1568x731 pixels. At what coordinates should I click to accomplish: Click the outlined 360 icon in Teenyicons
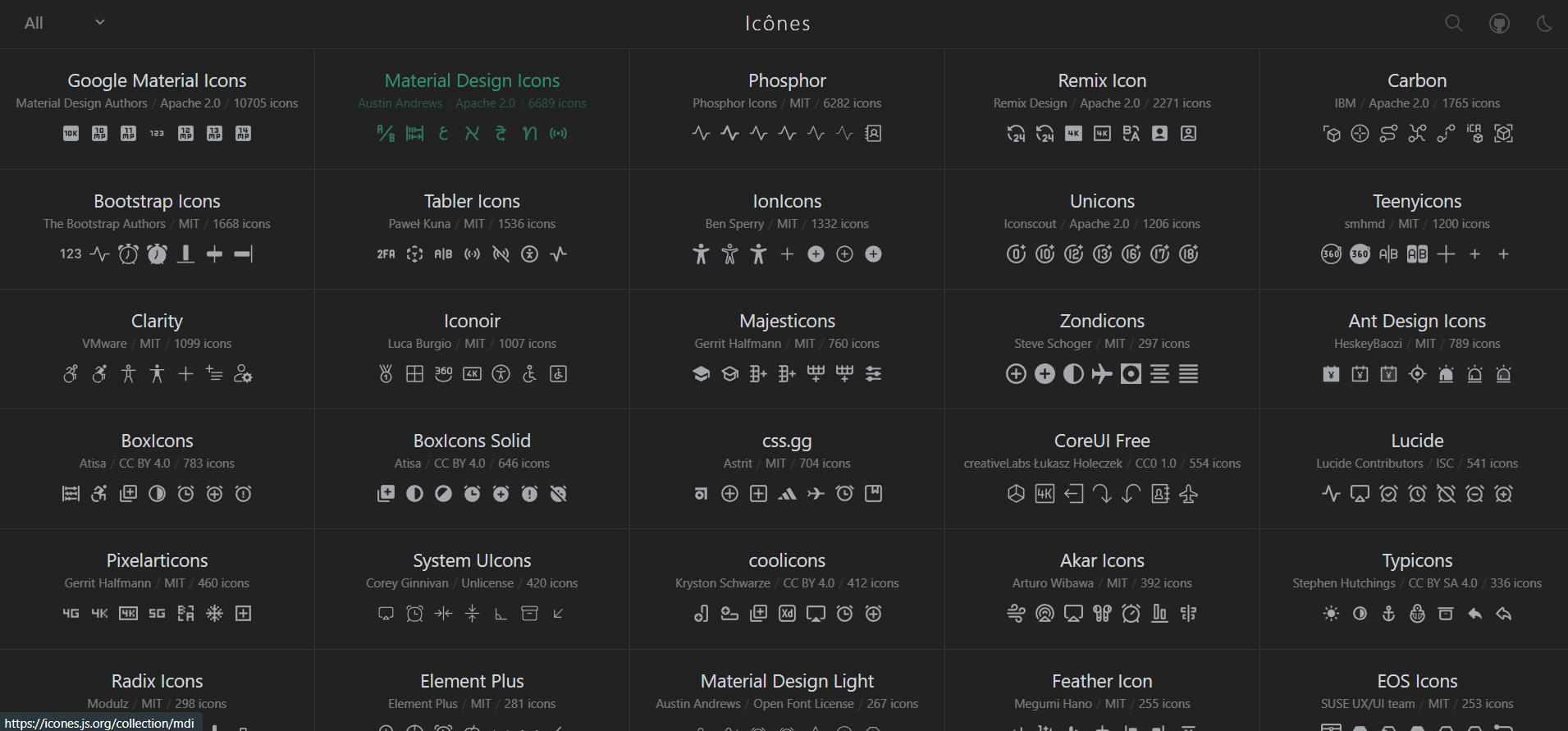pos(1331,254)
